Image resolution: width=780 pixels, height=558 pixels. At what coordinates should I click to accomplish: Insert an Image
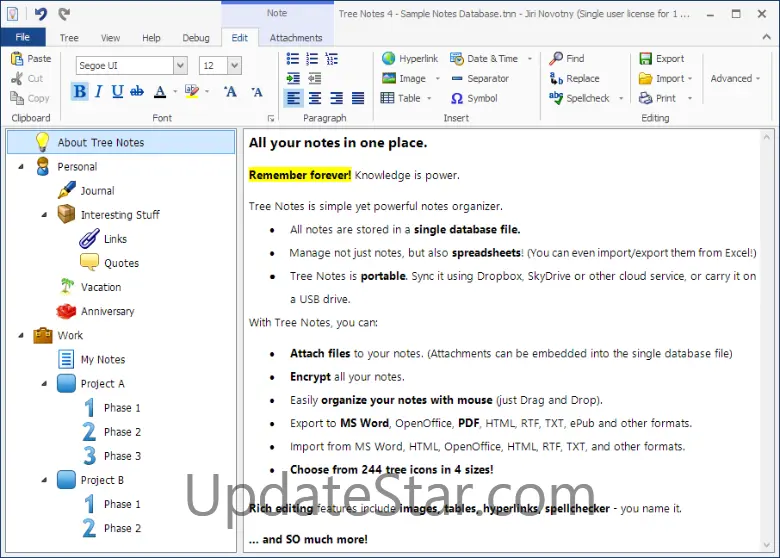(404, 79)
